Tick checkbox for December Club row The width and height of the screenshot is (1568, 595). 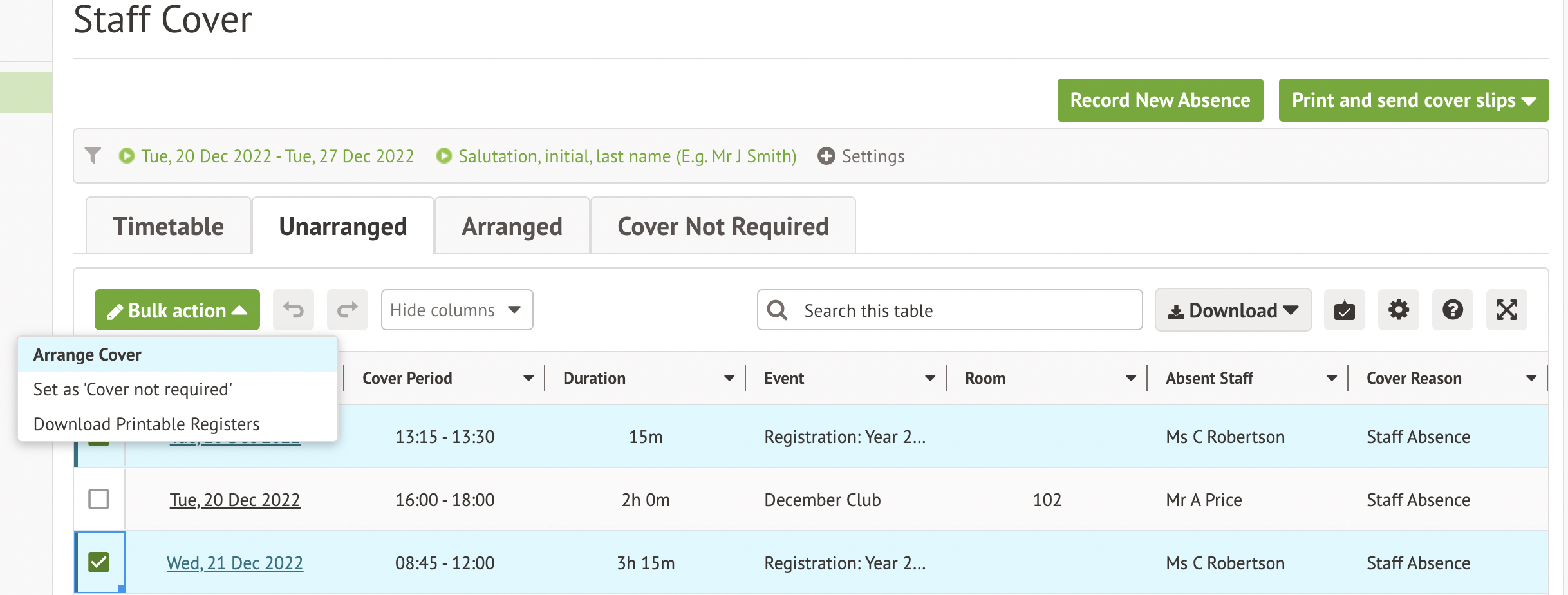coord(98,499)
